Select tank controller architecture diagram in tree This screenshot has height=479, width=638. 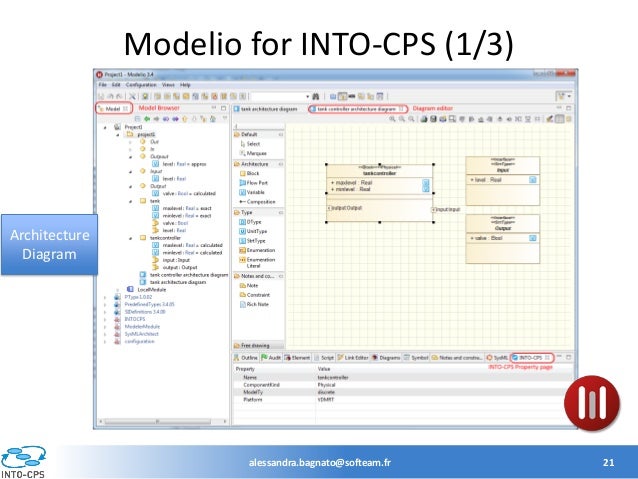pos(184,275)
